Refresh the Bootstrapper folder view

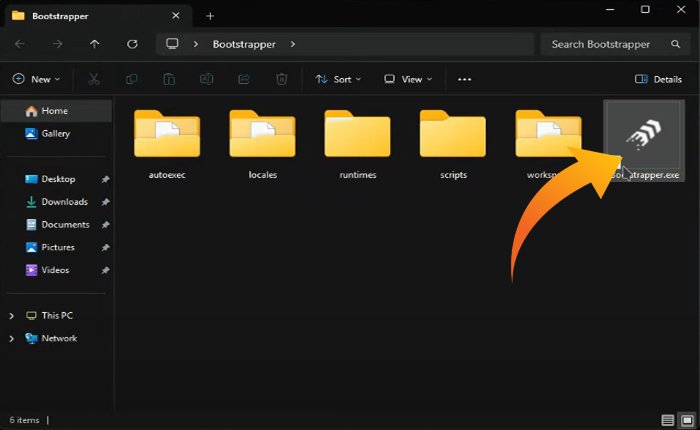(x=132, y=44)
